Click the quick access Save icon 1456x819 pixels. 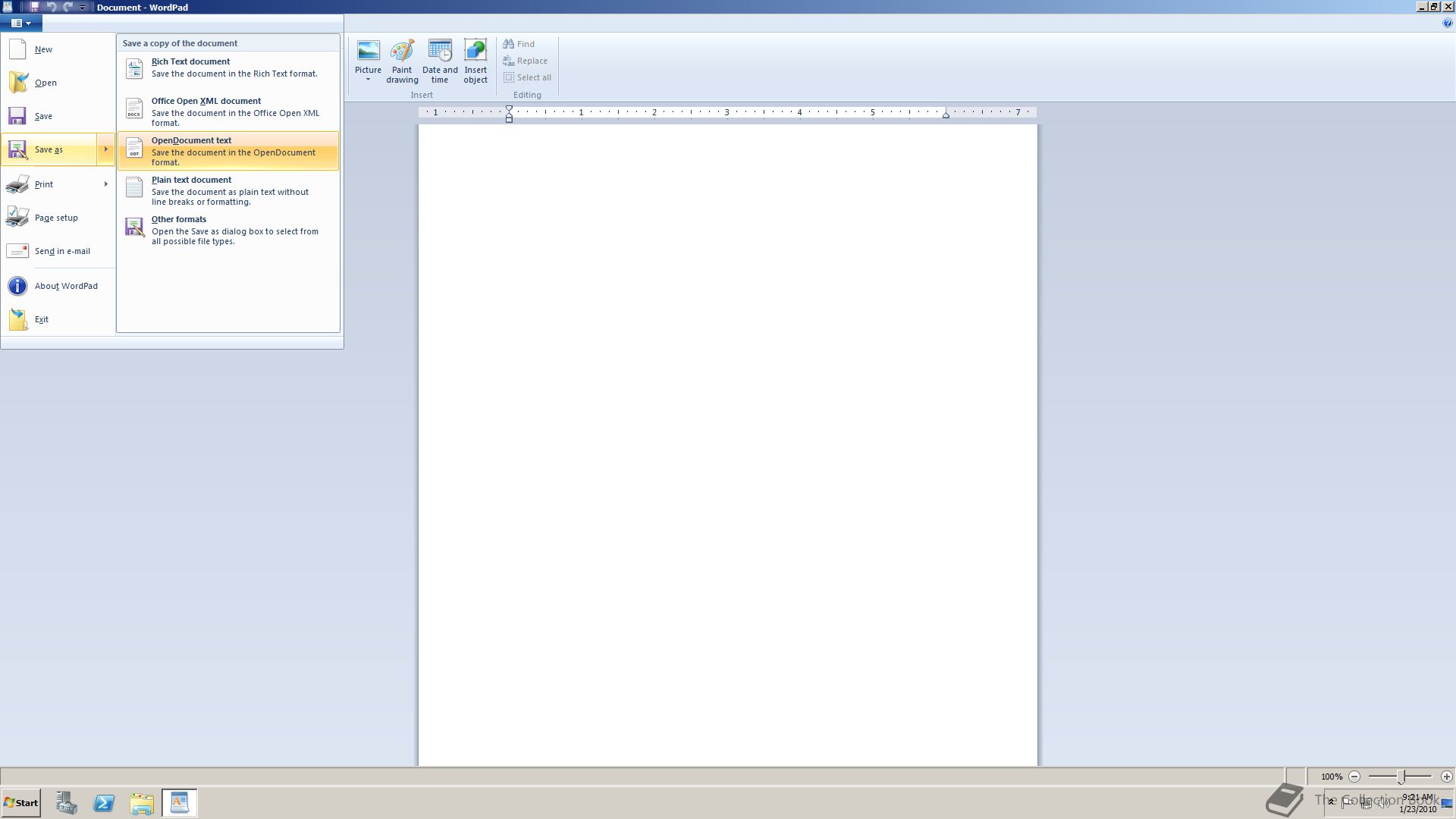pos(34,7)
